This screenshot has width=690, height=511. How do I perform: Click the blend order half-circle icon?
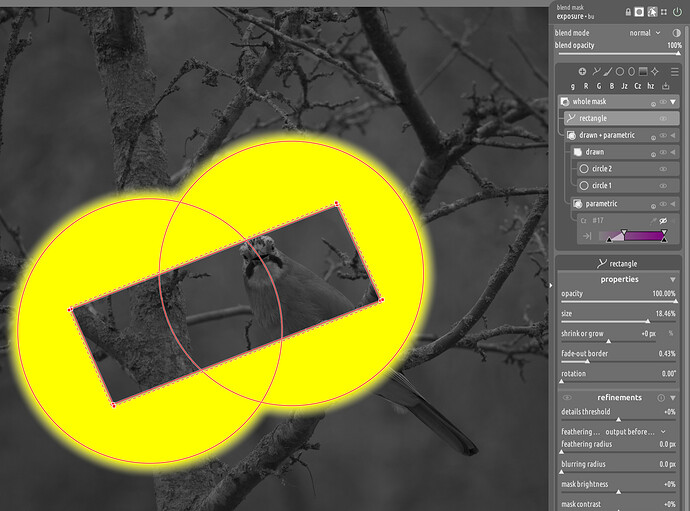[x=676, y=33]
